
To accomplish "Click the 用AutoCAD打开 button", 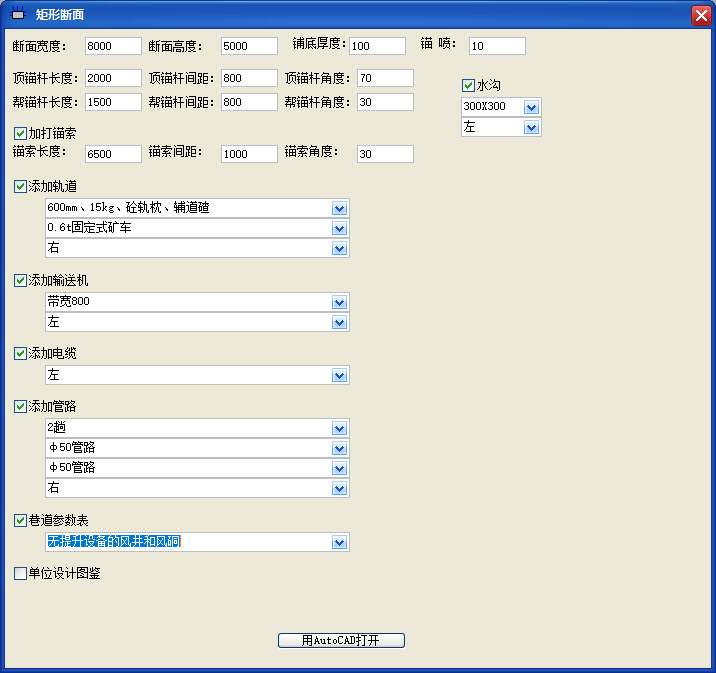I will pos(341,640).
